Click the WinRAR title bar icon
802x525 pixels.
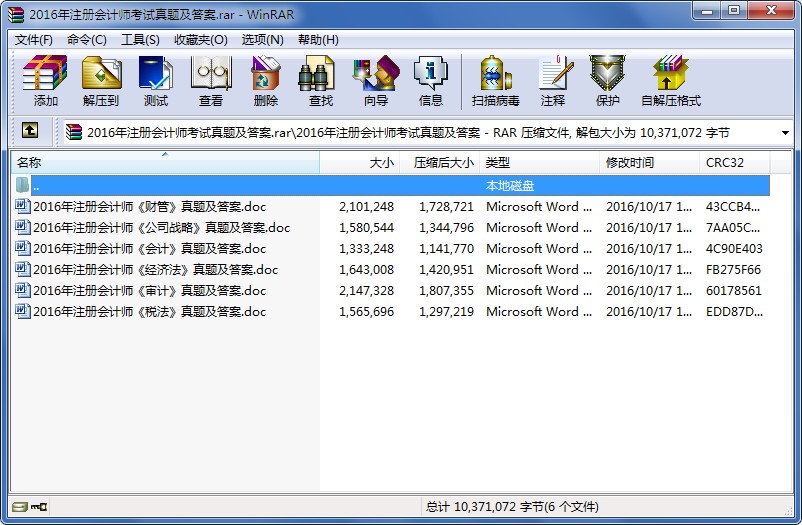tap(16, 14)
